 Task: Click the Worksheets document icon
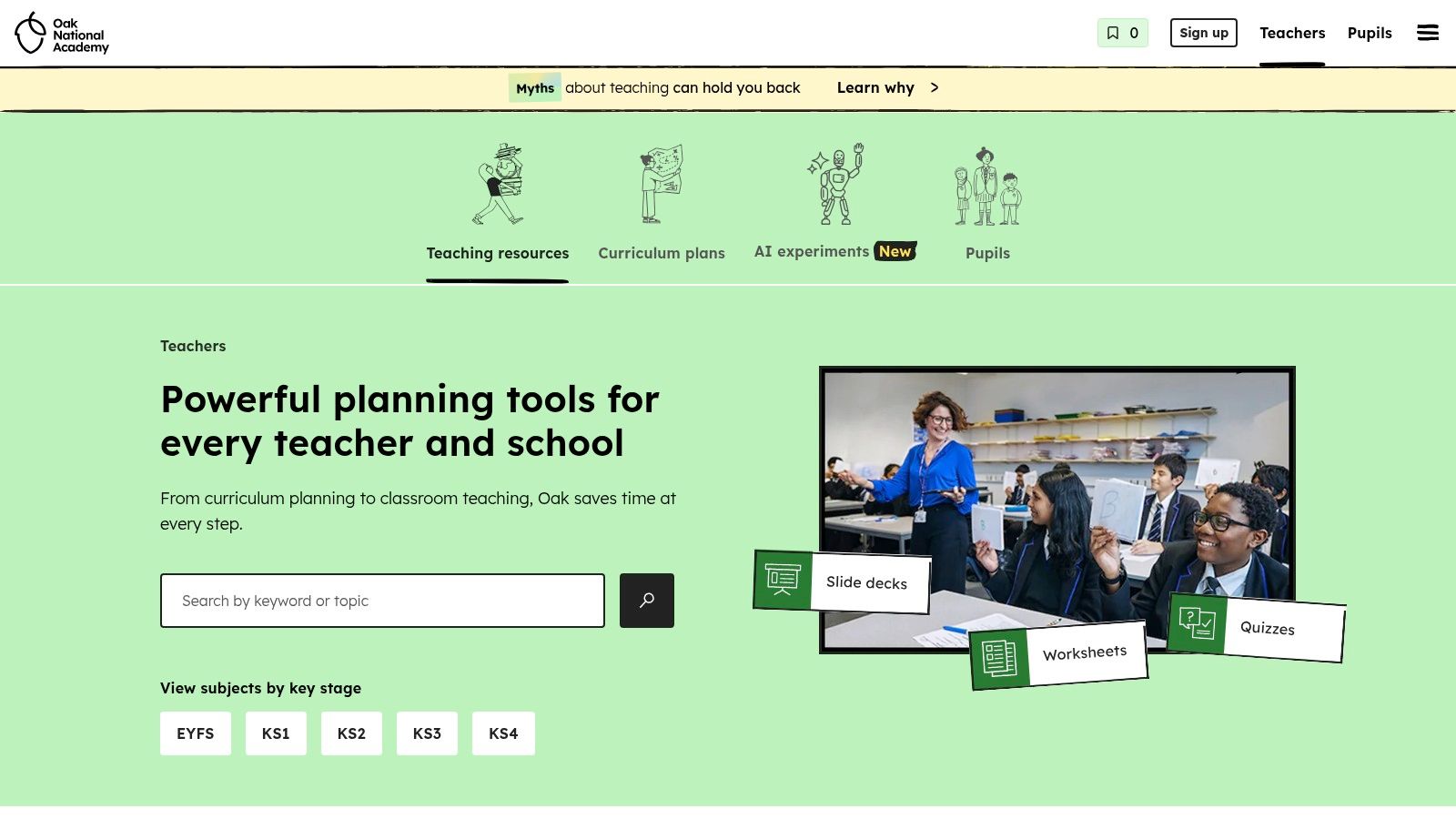pyautogui.click(x=999, y=659)
